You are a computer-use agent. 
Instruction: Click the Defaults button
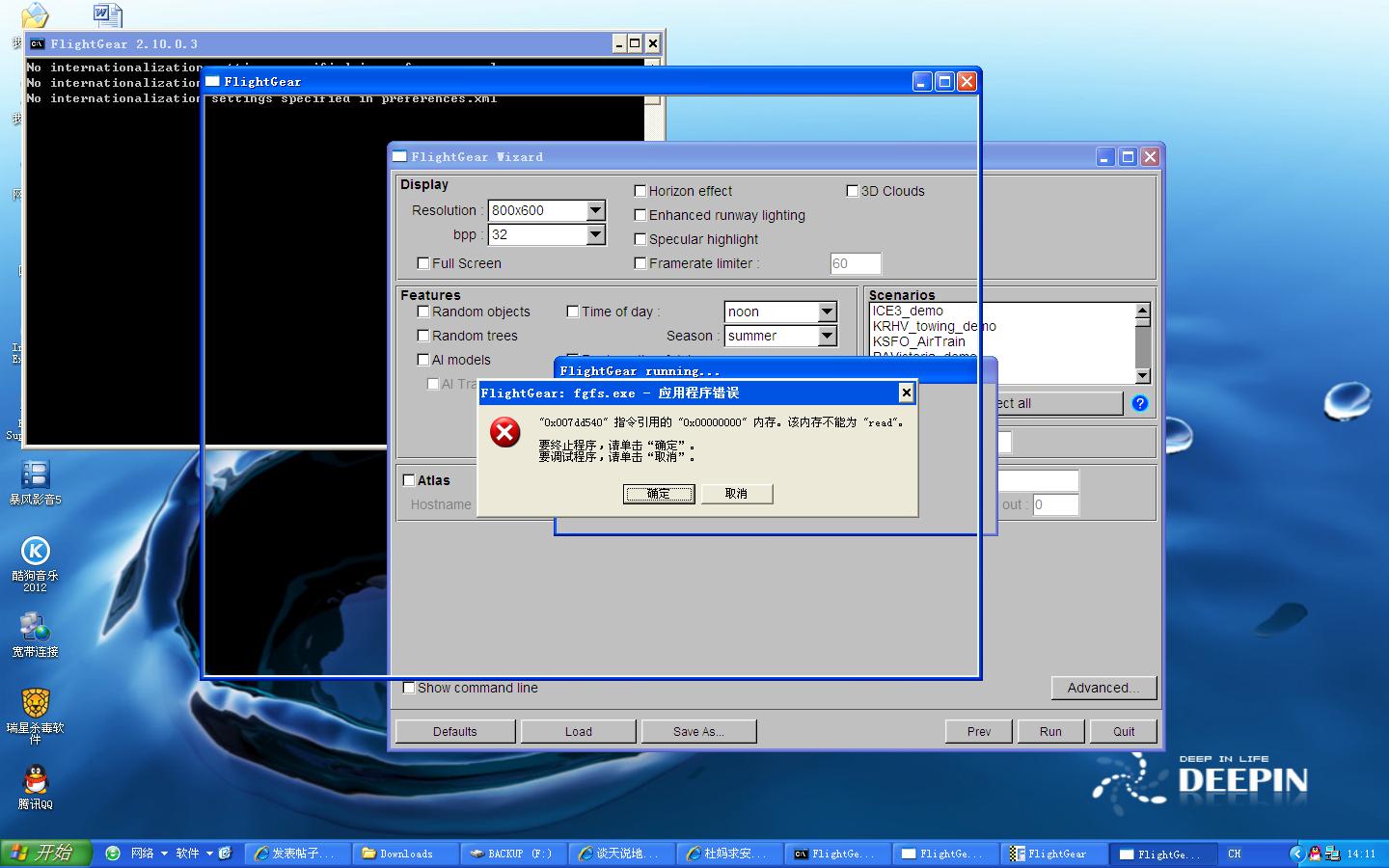coord(455,731)
